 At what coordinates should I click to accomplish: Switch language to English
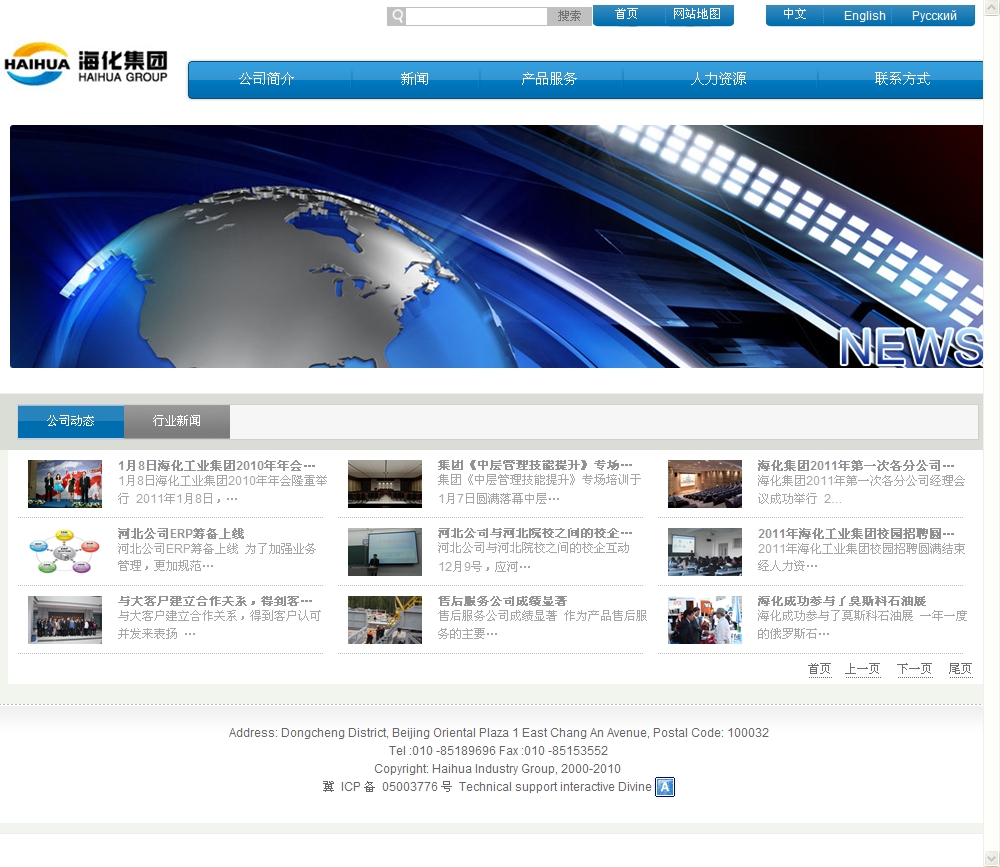(x=864, y=16)
